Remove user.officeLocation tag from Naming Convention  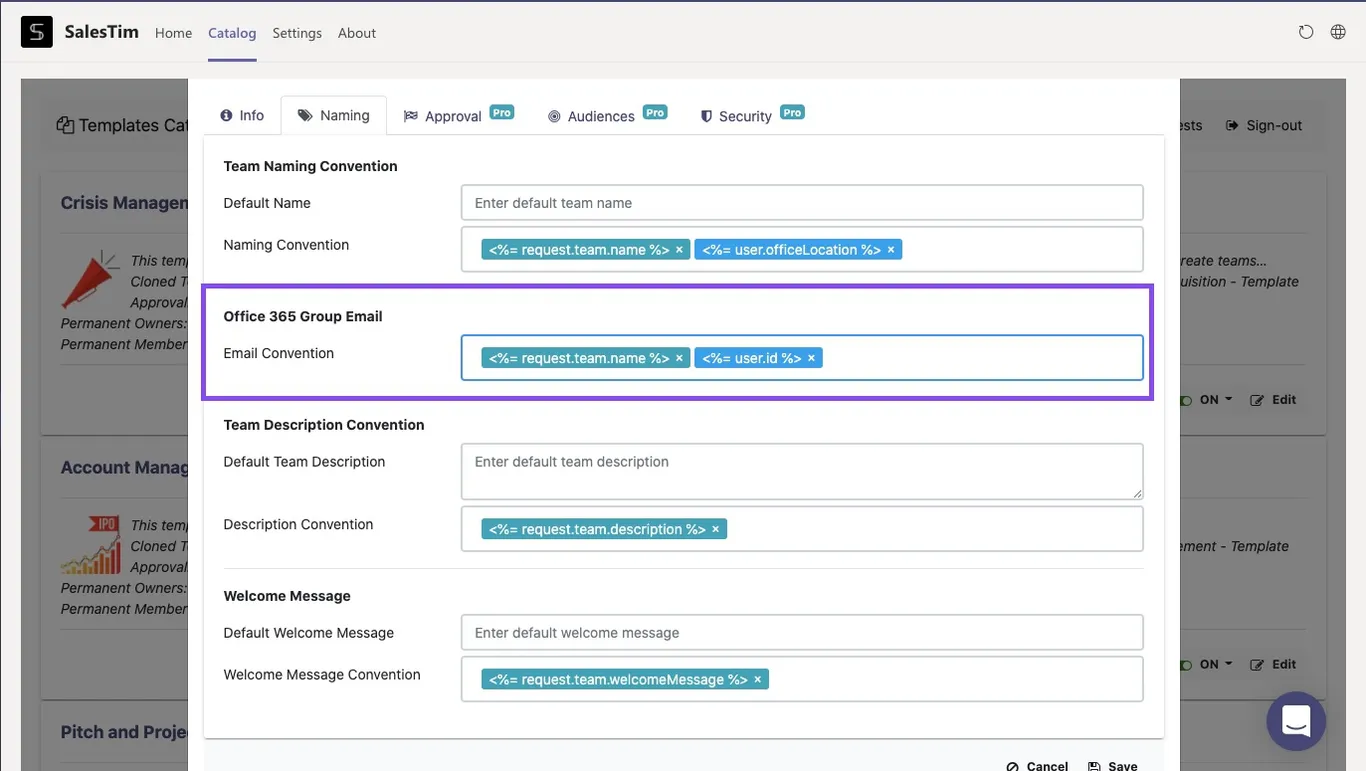click(x=891, y=250)
